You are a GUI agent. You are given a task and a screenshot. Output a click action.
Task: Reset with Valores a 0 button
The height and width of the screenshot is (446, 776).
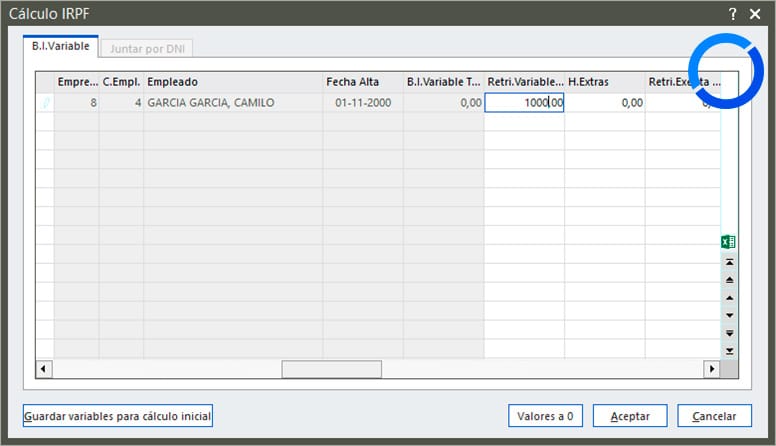click(x=545, y=416)
